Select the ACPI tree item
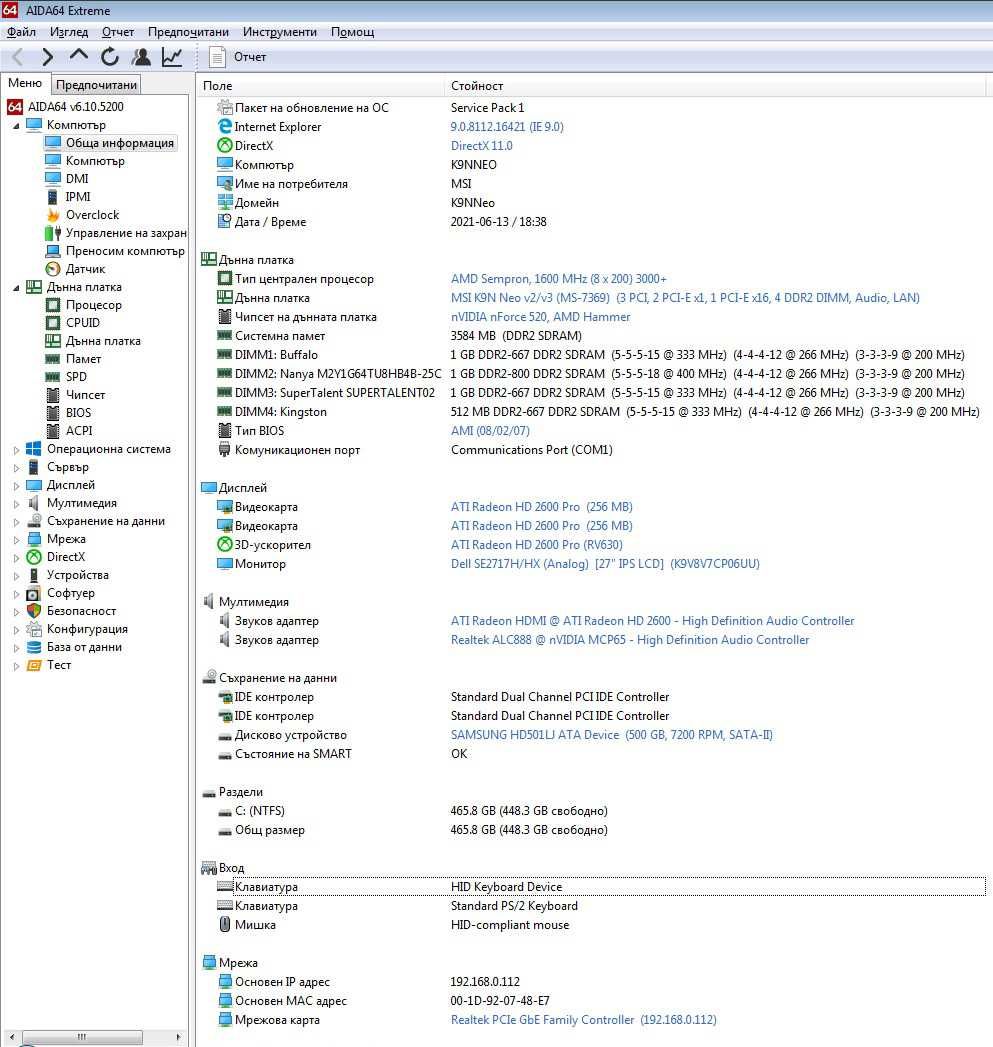This screenshot has width=993, height=1047. click(79, 431)
